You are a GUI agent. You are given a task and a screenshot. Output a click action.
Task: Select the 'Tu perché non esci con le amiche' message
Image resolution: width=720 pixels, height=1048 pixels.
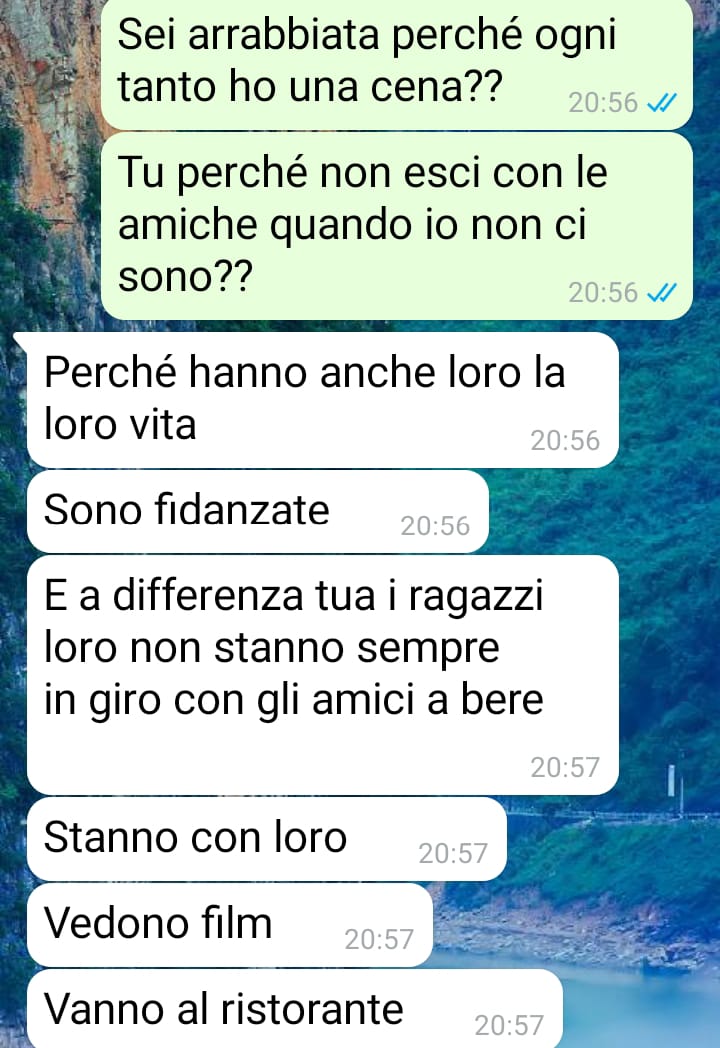pyautogui.click(x=396, y=226)
